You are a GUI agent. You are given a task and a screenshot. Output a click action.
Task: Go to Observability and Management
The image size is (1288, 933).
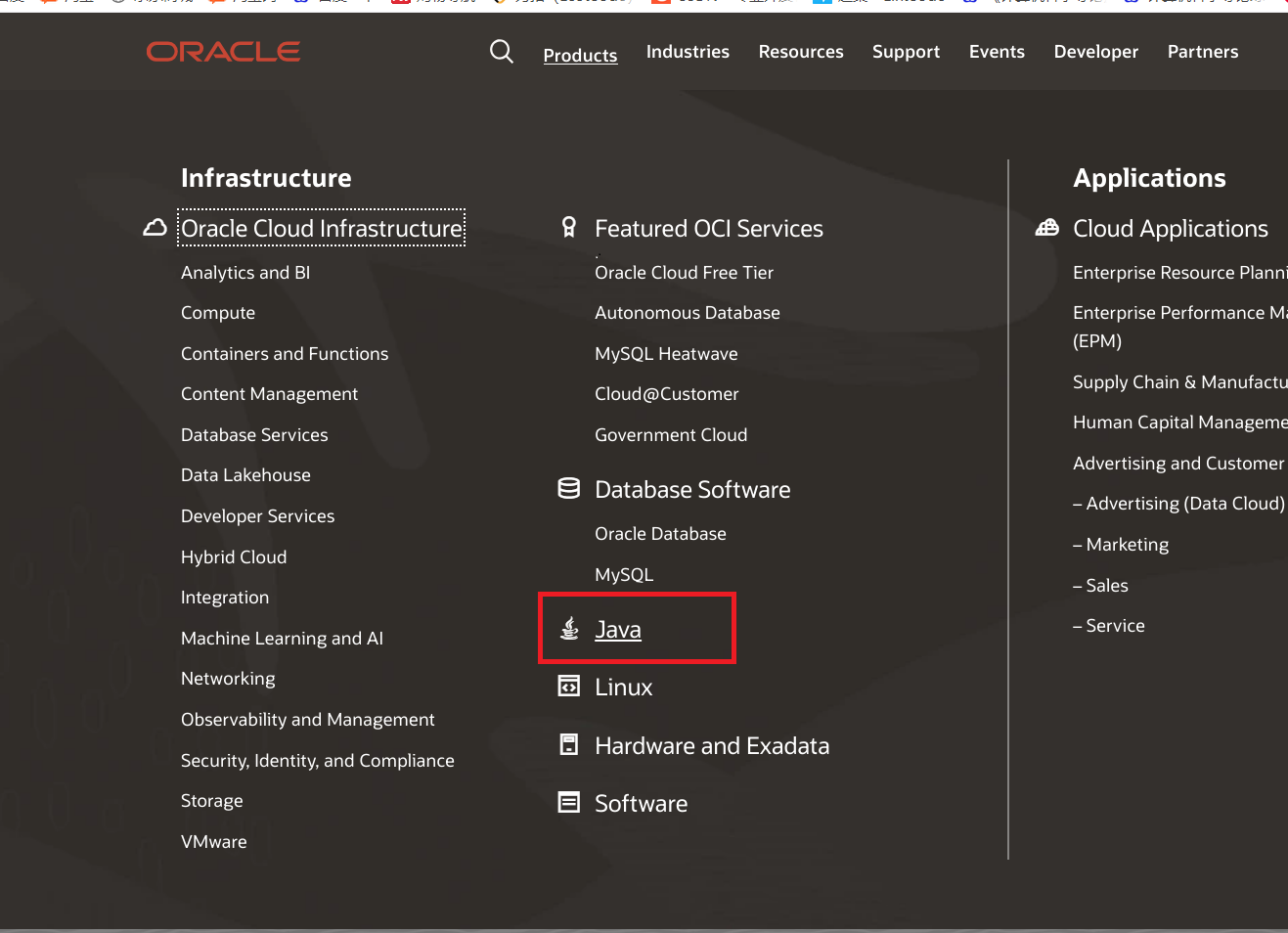pos(308,720)
